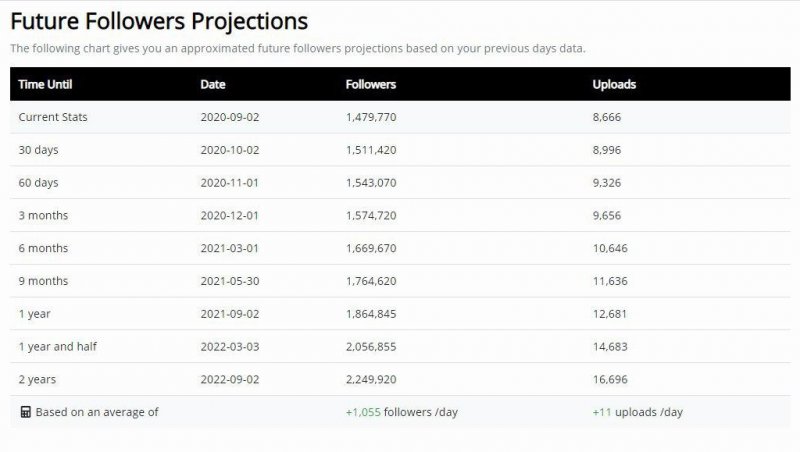The image size is (800, 452).
Task: Click the calculator icon in the bottom row
Action: pyautogui.click(x=25, y=412)
